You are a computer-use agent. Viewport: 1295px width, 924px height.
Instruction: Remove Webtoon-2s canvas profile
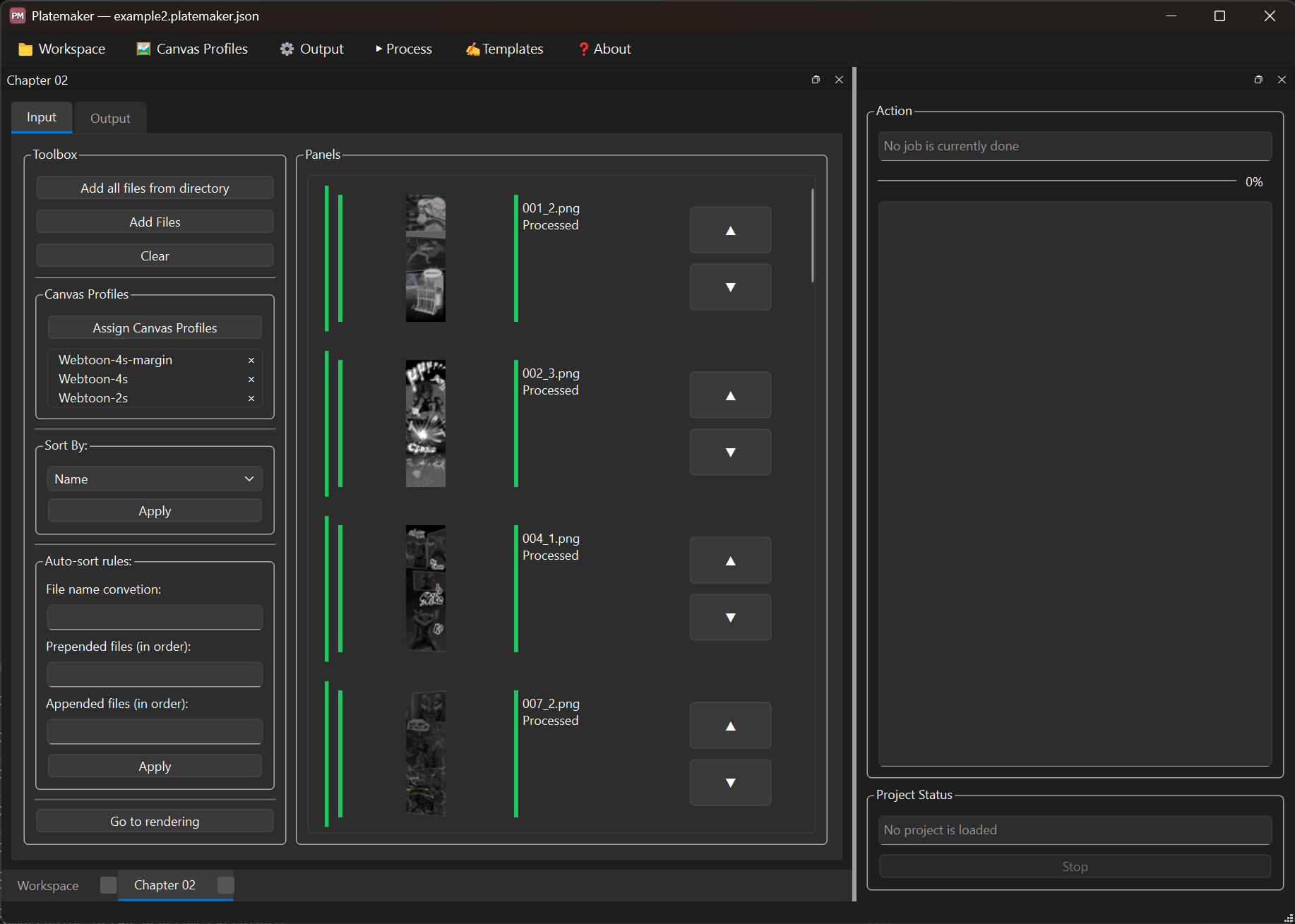point(251,398)
